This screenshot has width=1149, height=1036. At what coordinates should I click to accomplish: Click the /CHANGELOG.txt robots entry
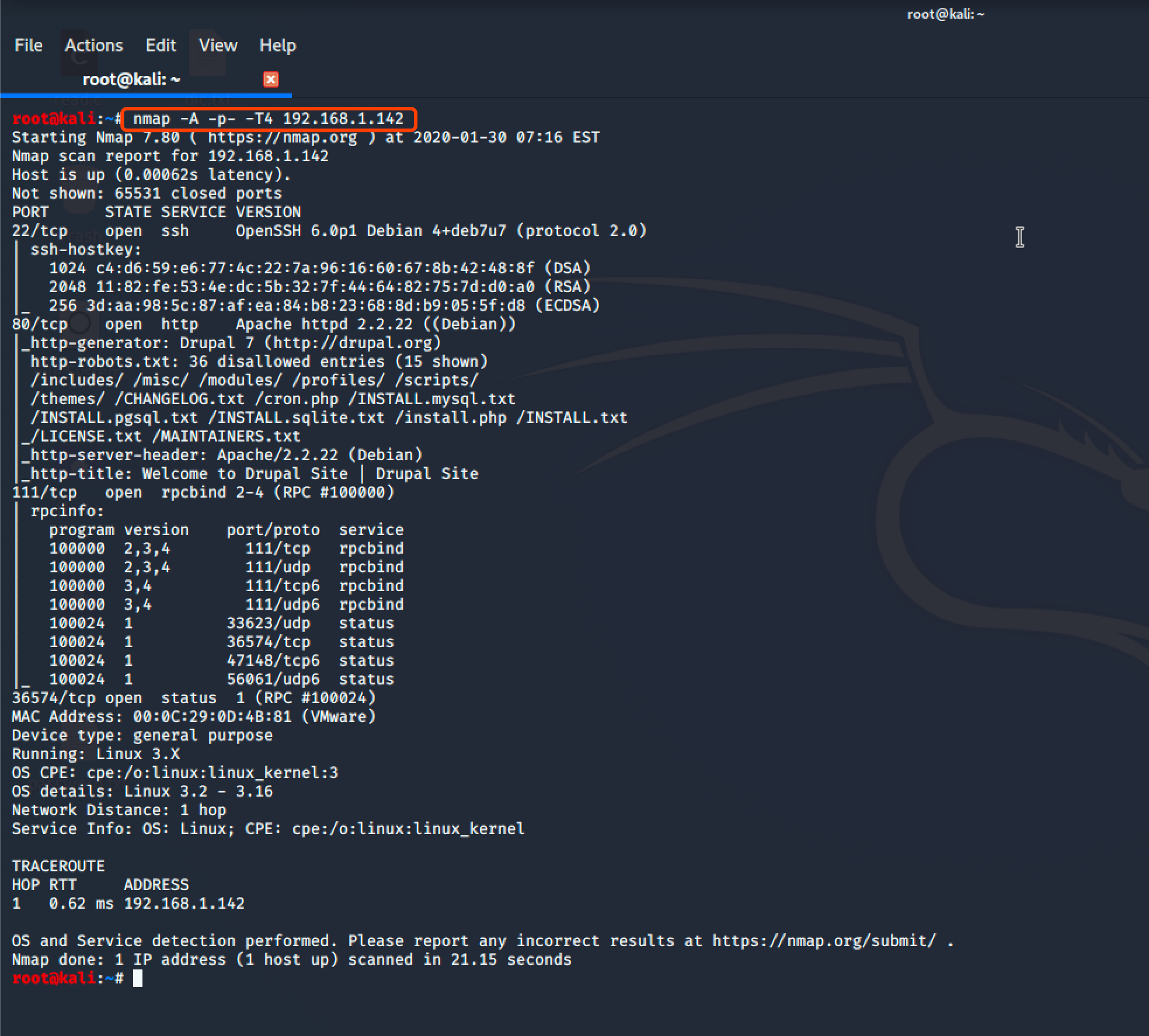[179, 399]
